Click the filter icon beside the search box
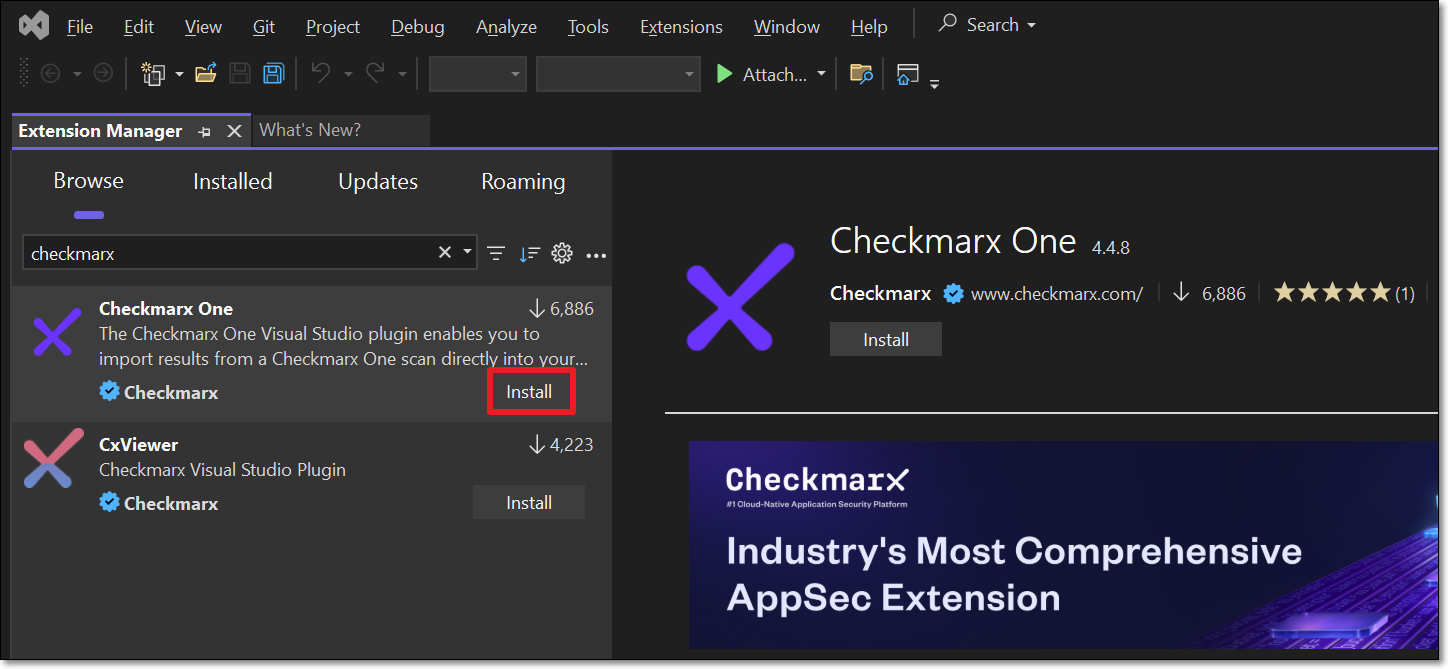The height and width of the screenshot is (669, 1448). tap(496, 254)
